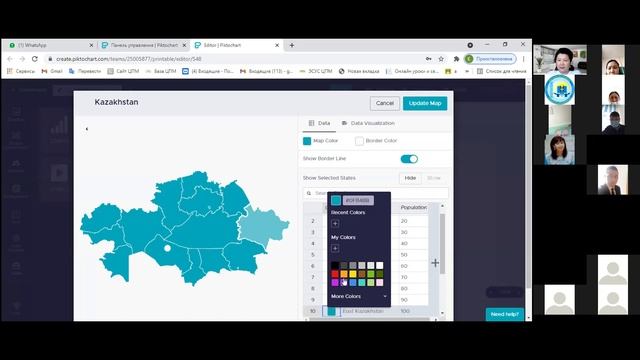640x360 pixels.
Task: Select population cell with value 50
Action: coord(413,255)
